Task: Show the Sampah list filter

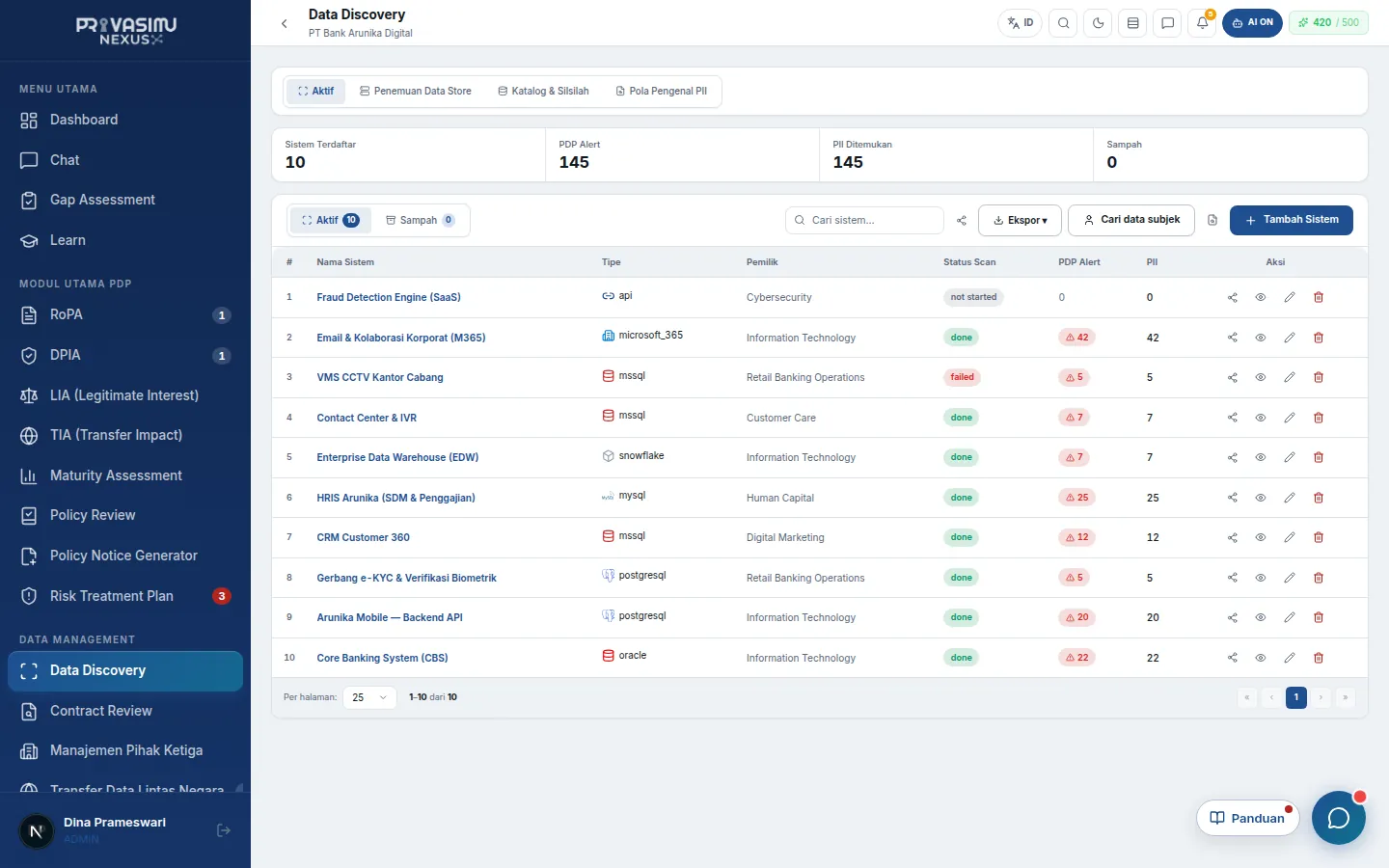Action: [x=420, y=220]
